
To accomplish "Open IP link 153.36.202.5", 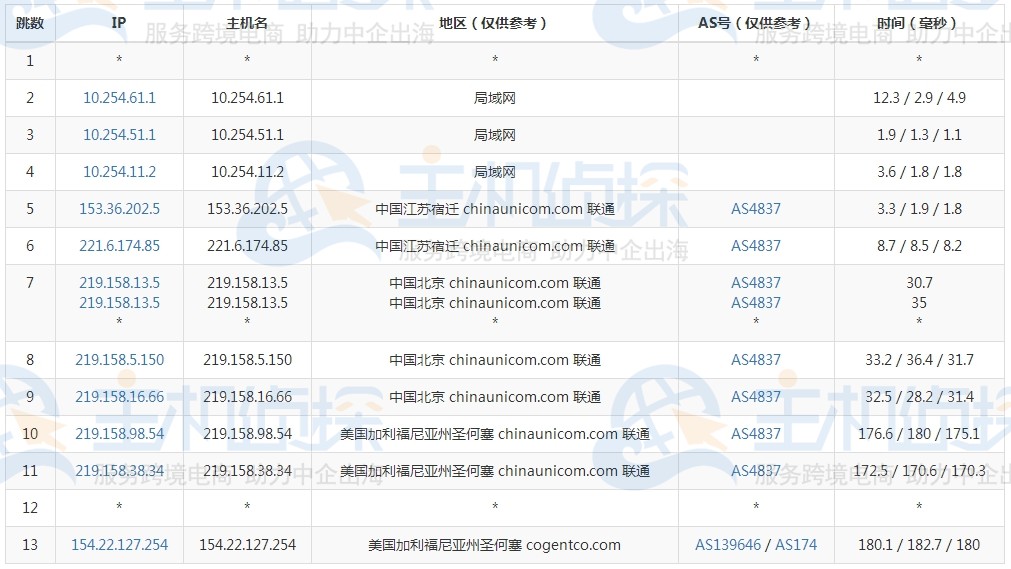I will tap(119, 209).
